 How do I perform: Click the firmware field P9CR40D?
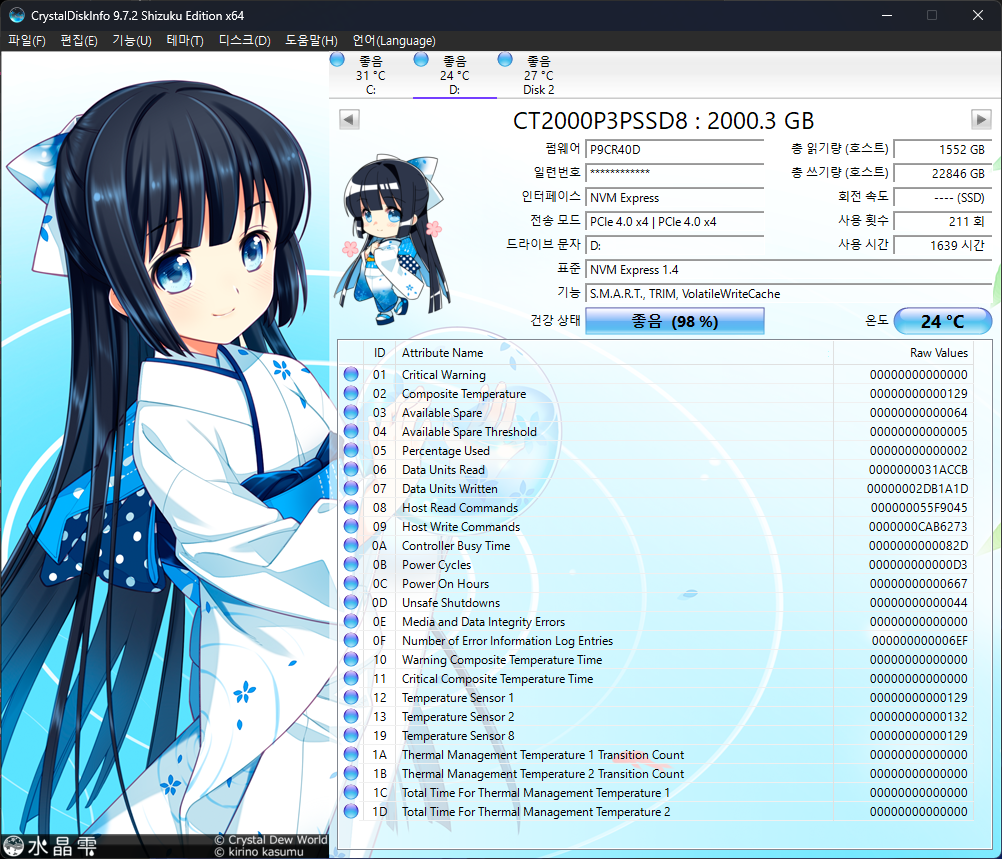coord(675,150)
